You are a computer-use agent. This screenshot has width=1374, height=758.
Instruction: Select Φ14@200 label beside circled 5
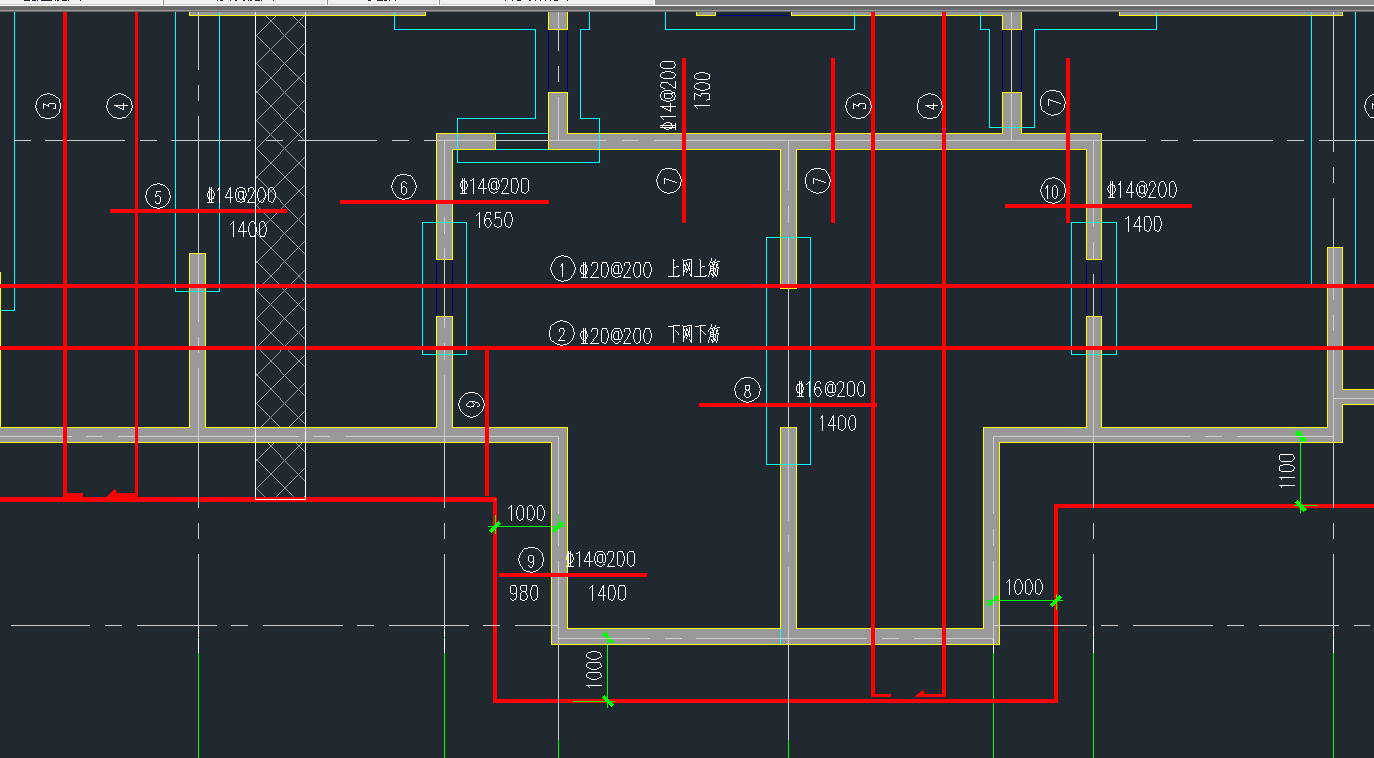tap(241, 195)
